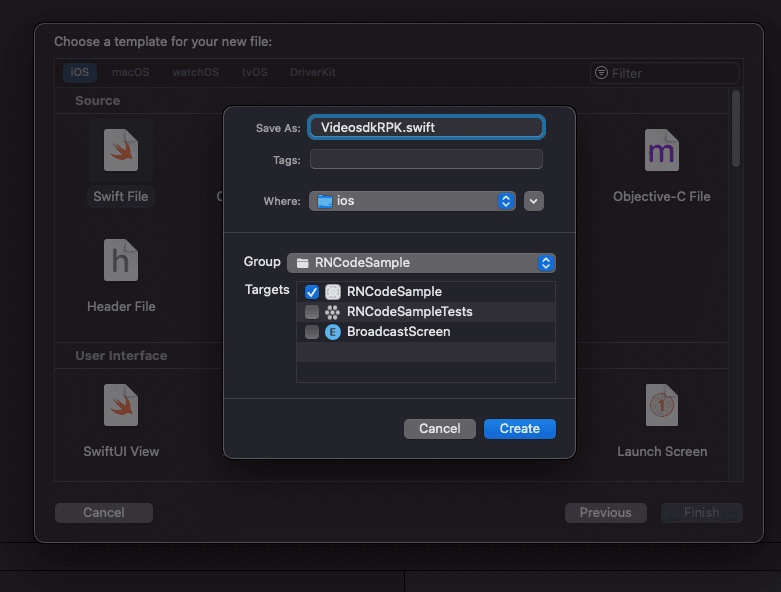Switch to the tvOS platform tab
Screen dimensions: 781x592
coord(255,72)
